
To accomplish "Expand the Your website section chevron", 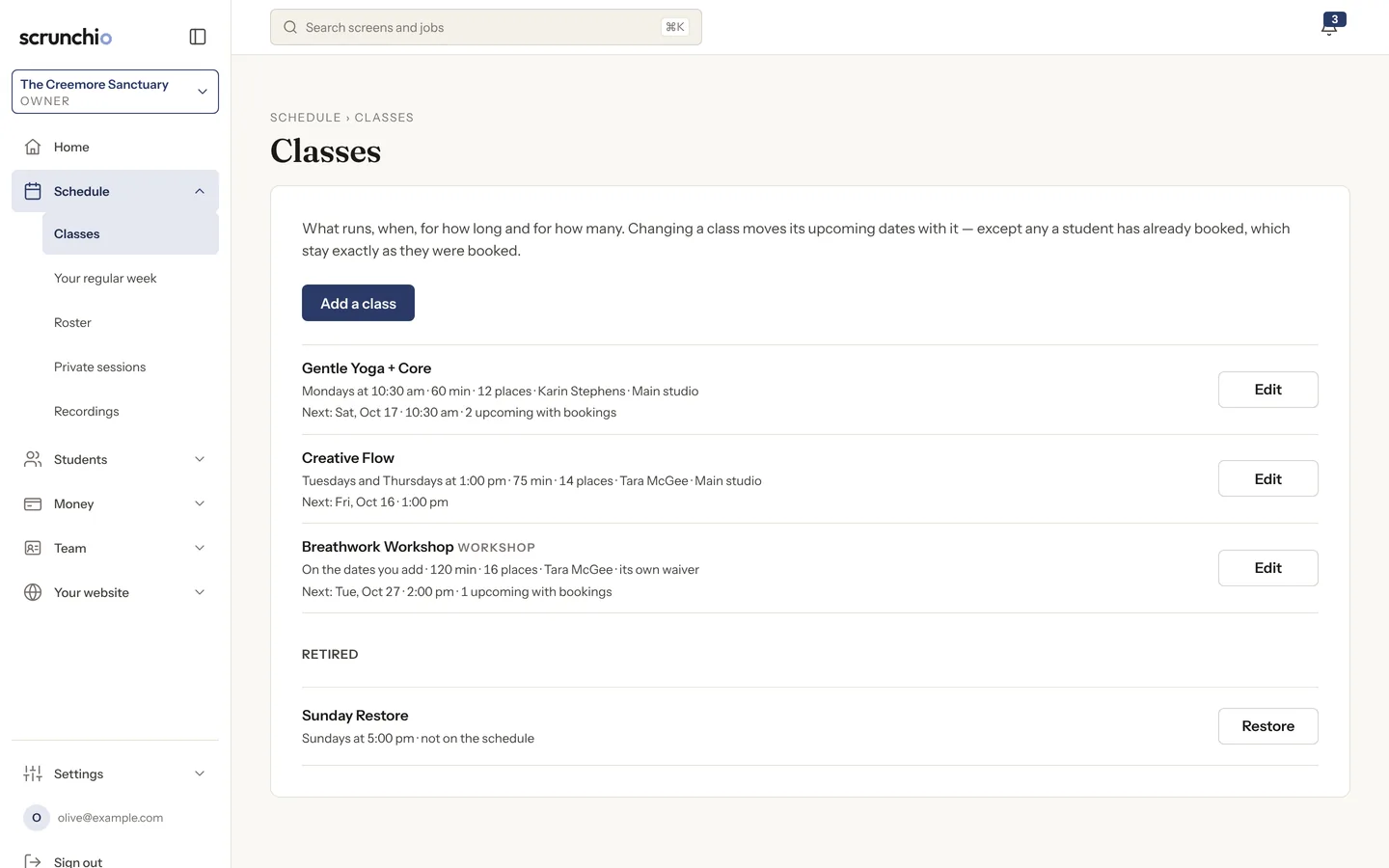I will click(200, 592).
